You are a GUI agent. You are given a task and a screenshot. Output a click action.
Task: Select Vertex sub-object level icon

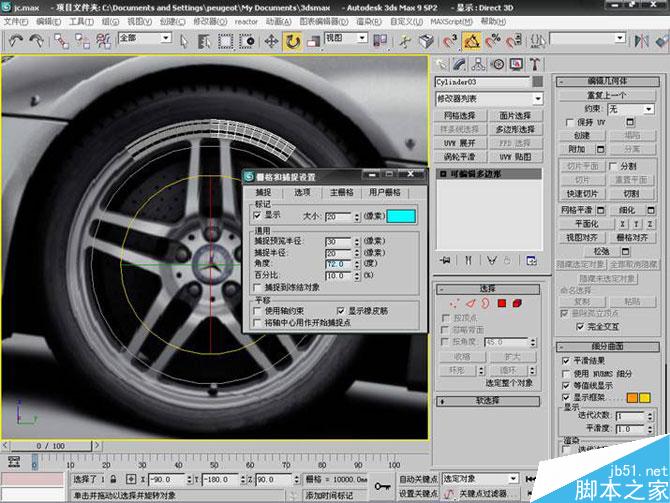click(x=454, y=303)
